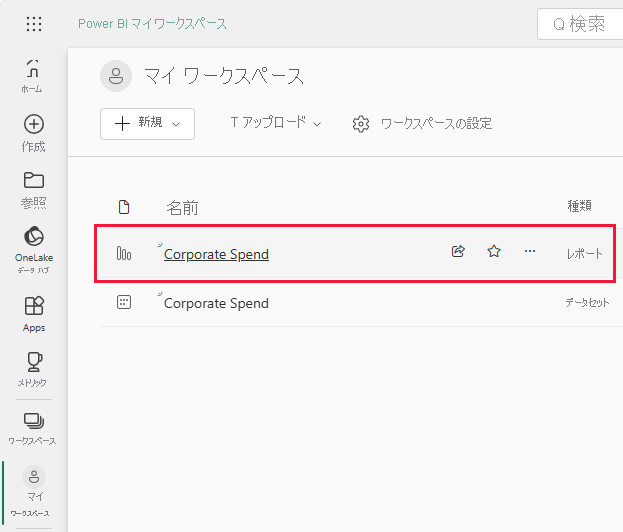Select My Workspace (マイワークスペース) in sidebar
Viewport: 623px width, 532px height.
coord(31,491)
